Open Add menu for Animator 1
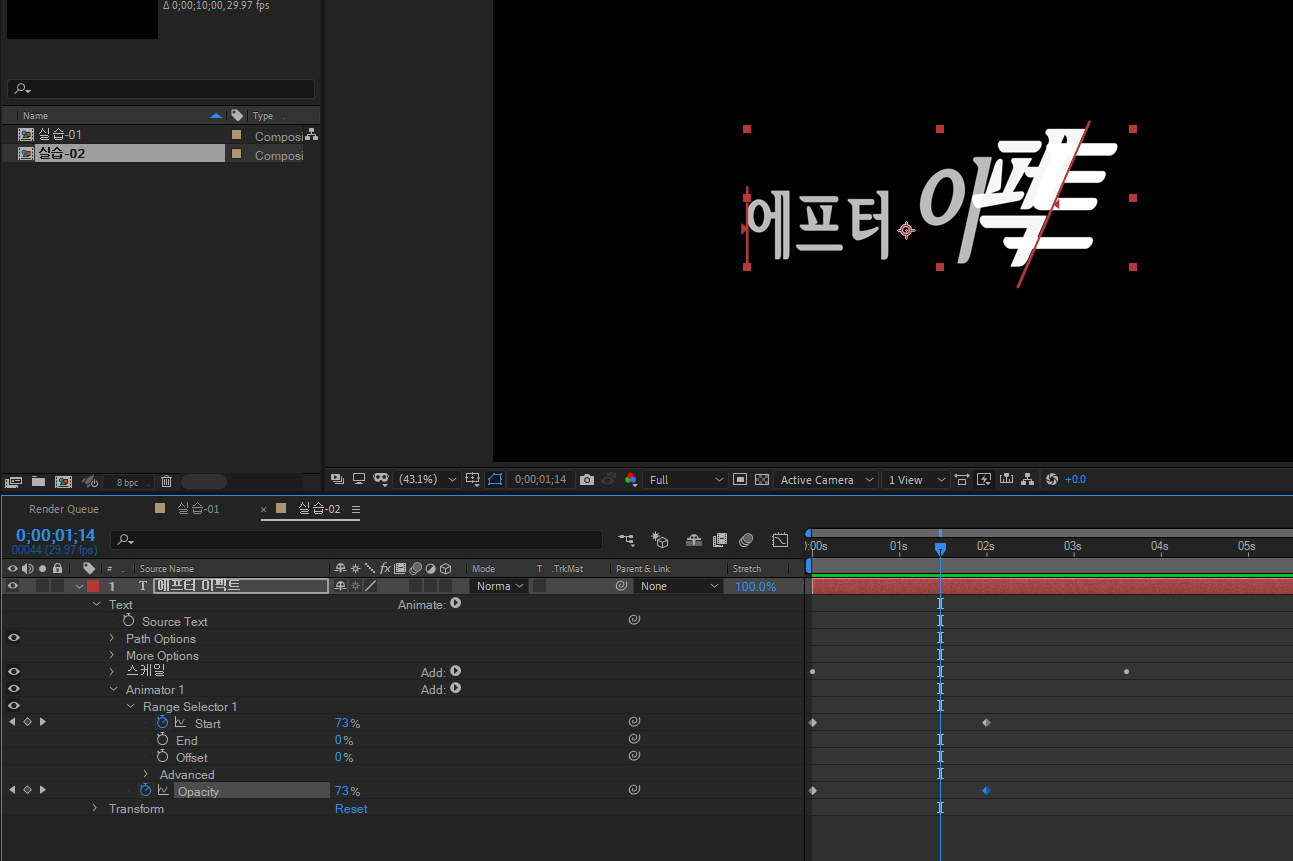1293x861 pixels. pos(455,688)
